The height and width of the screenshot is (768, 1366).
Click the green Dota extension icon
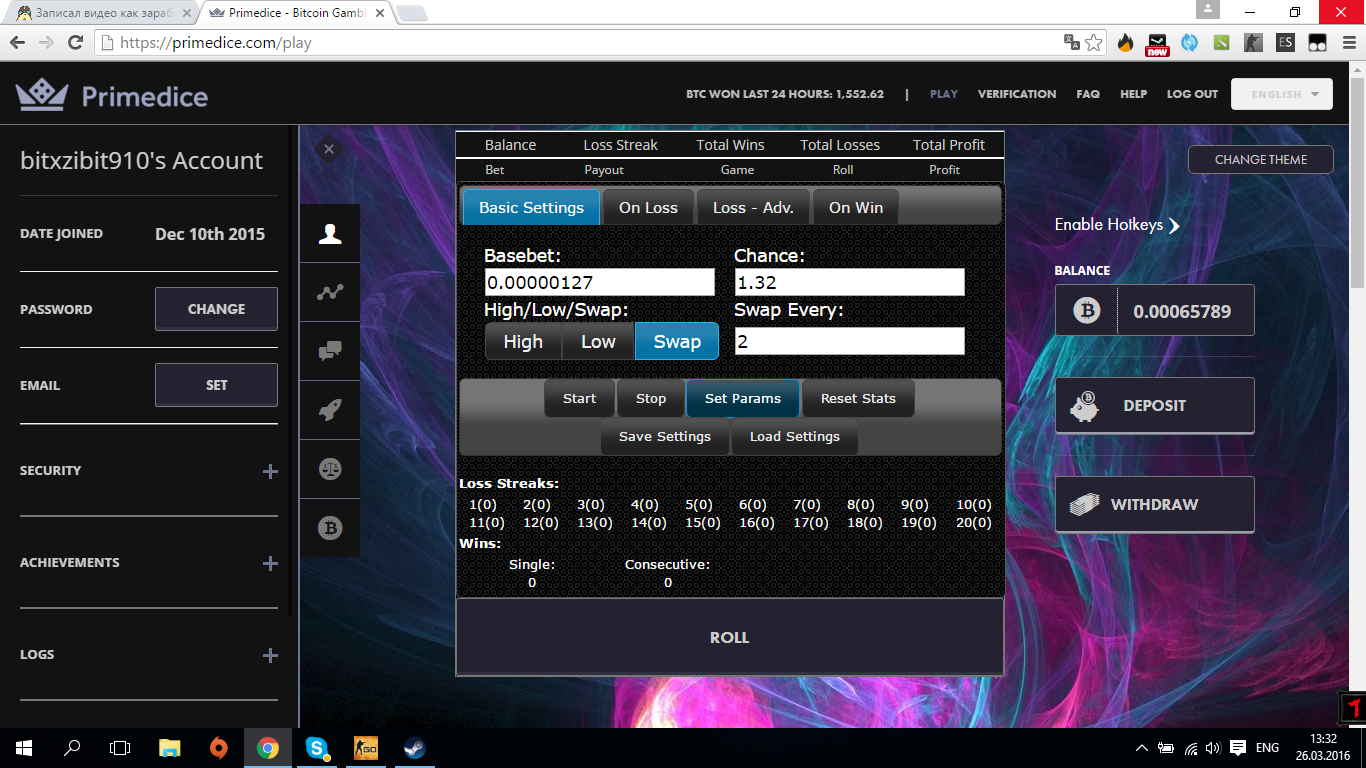click(x=1222, y=43)
